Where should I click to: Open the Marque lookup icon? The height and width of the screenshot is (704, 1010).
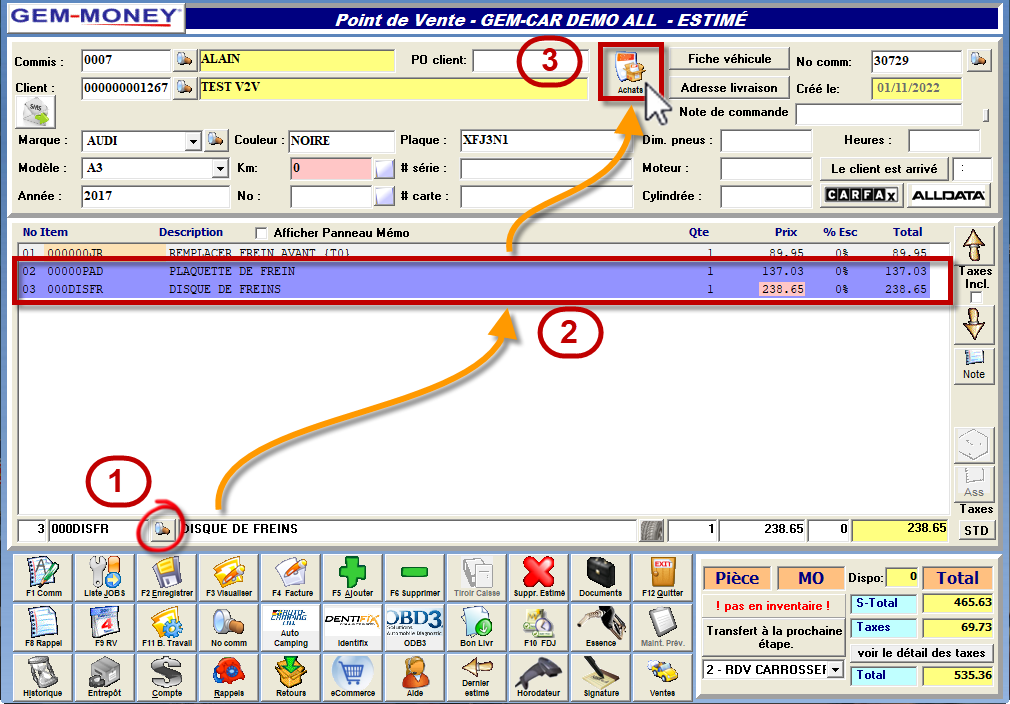(216, 140)
